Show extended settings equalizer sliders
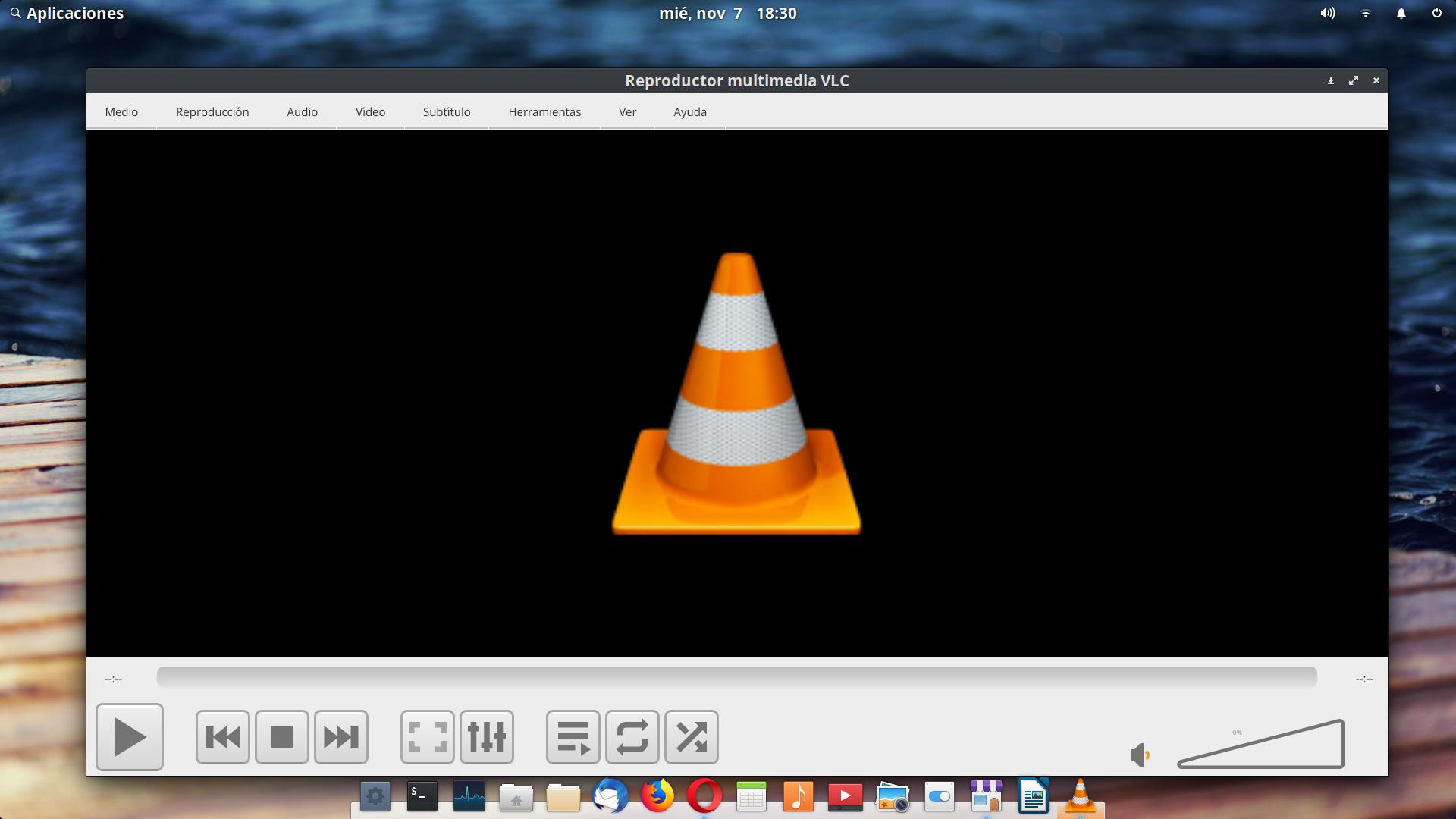Image resolution: width=1456 pixels, height=819 pixels. click(487, 737)
